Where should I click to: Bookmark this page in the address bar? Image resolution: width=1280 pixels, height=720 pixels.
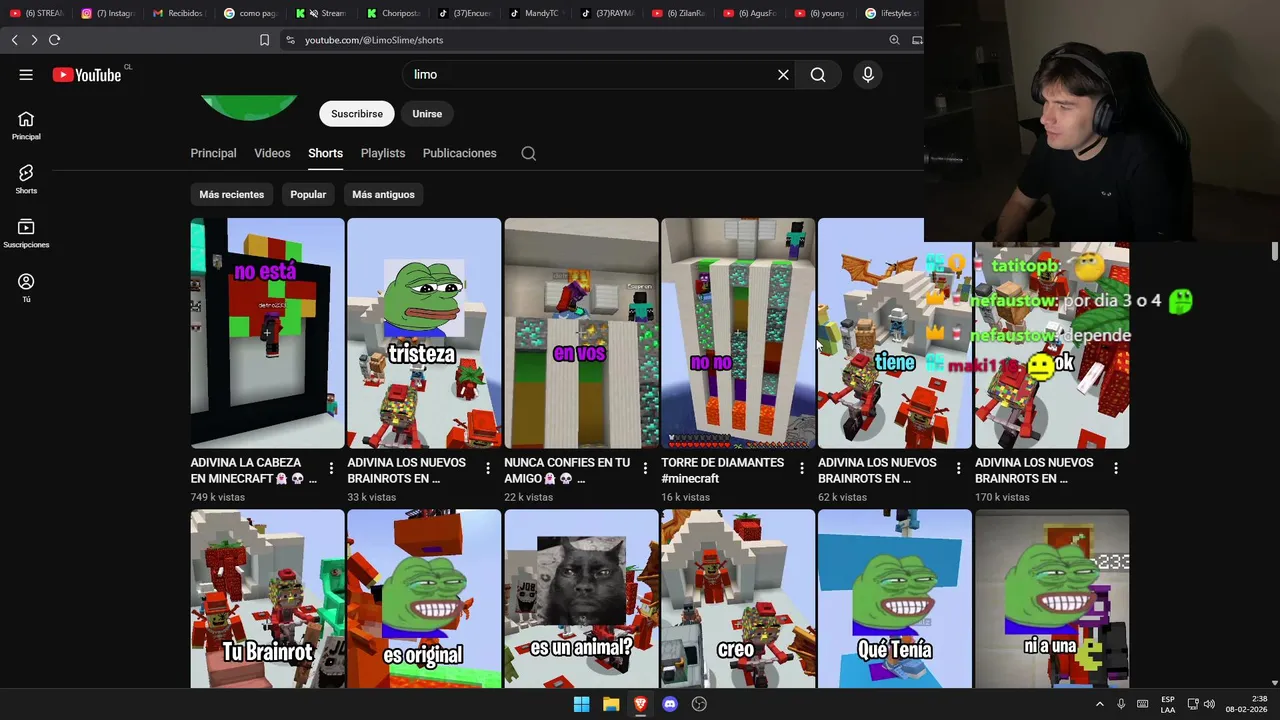(264, 40)
